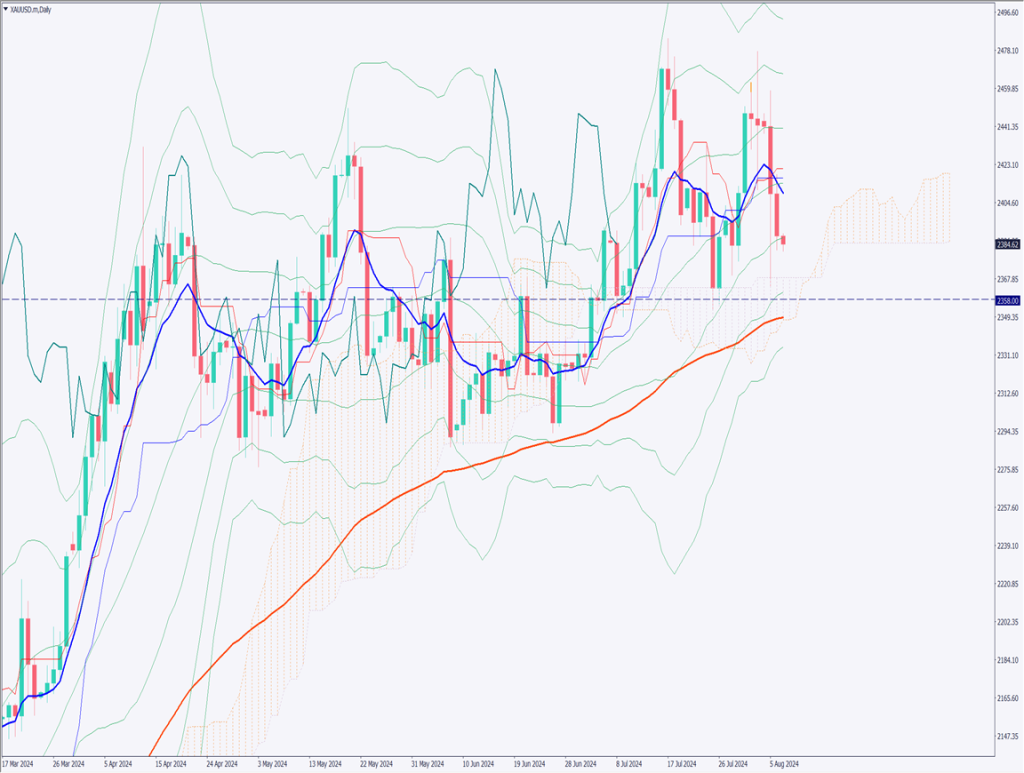The height and width of the screenshot is (773, 1024).
Task: Click the 15 Apr 2024 date label
Action: coord(173,764)
